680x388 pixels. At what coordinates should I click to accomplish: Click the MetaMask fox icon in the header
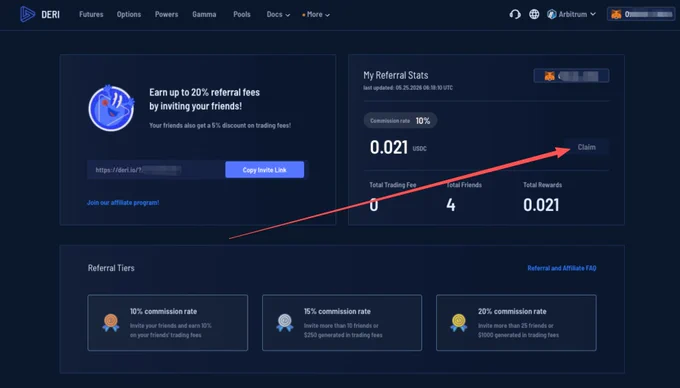[616, 14]
